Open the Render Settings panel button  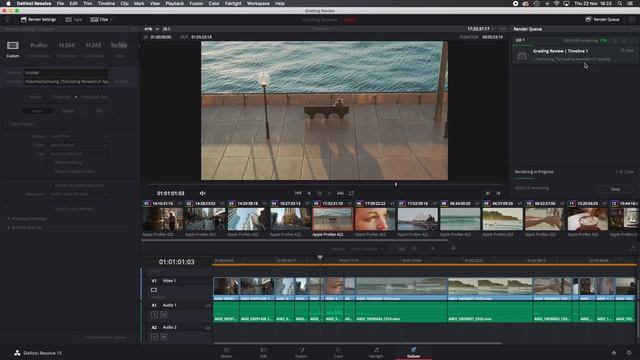(38, 20)
